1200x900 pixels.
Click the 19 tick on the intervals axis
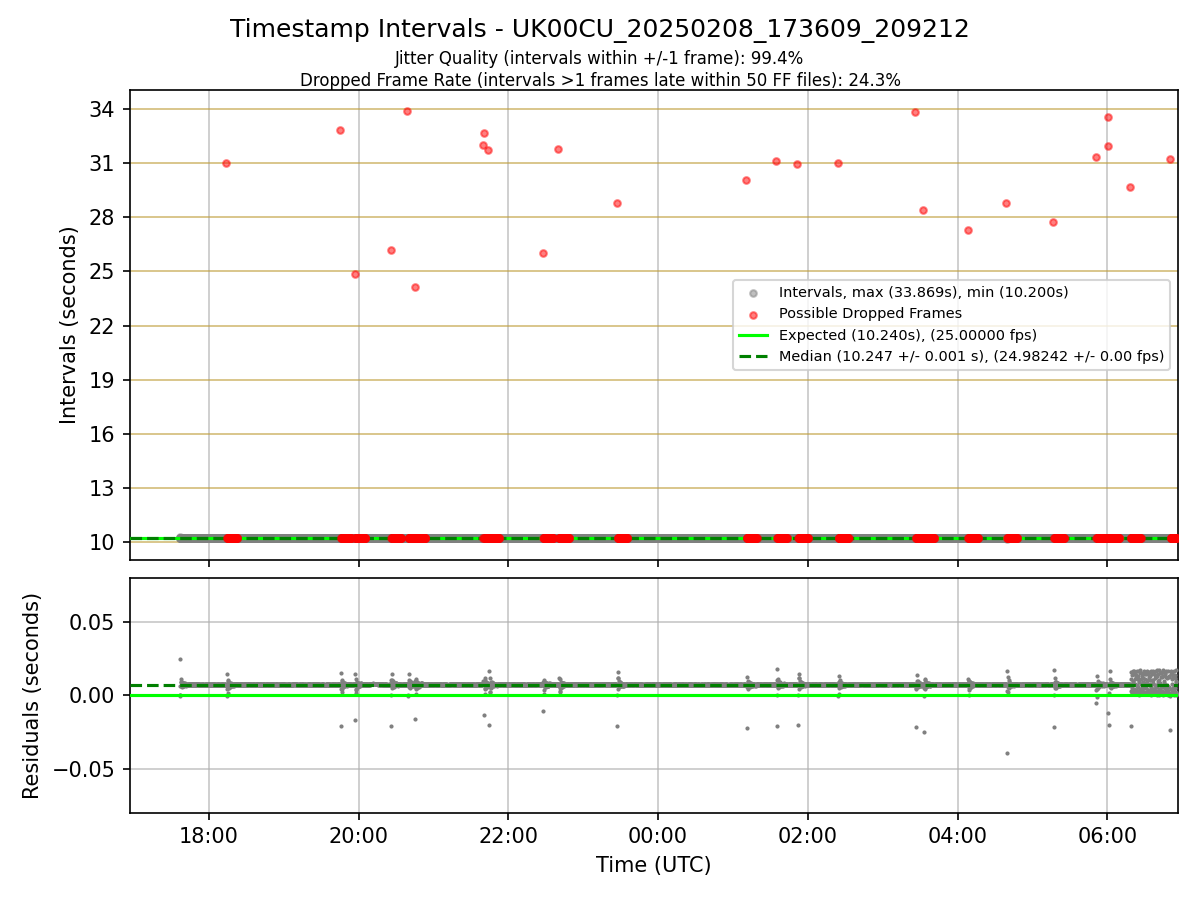[x=104, y=380]
